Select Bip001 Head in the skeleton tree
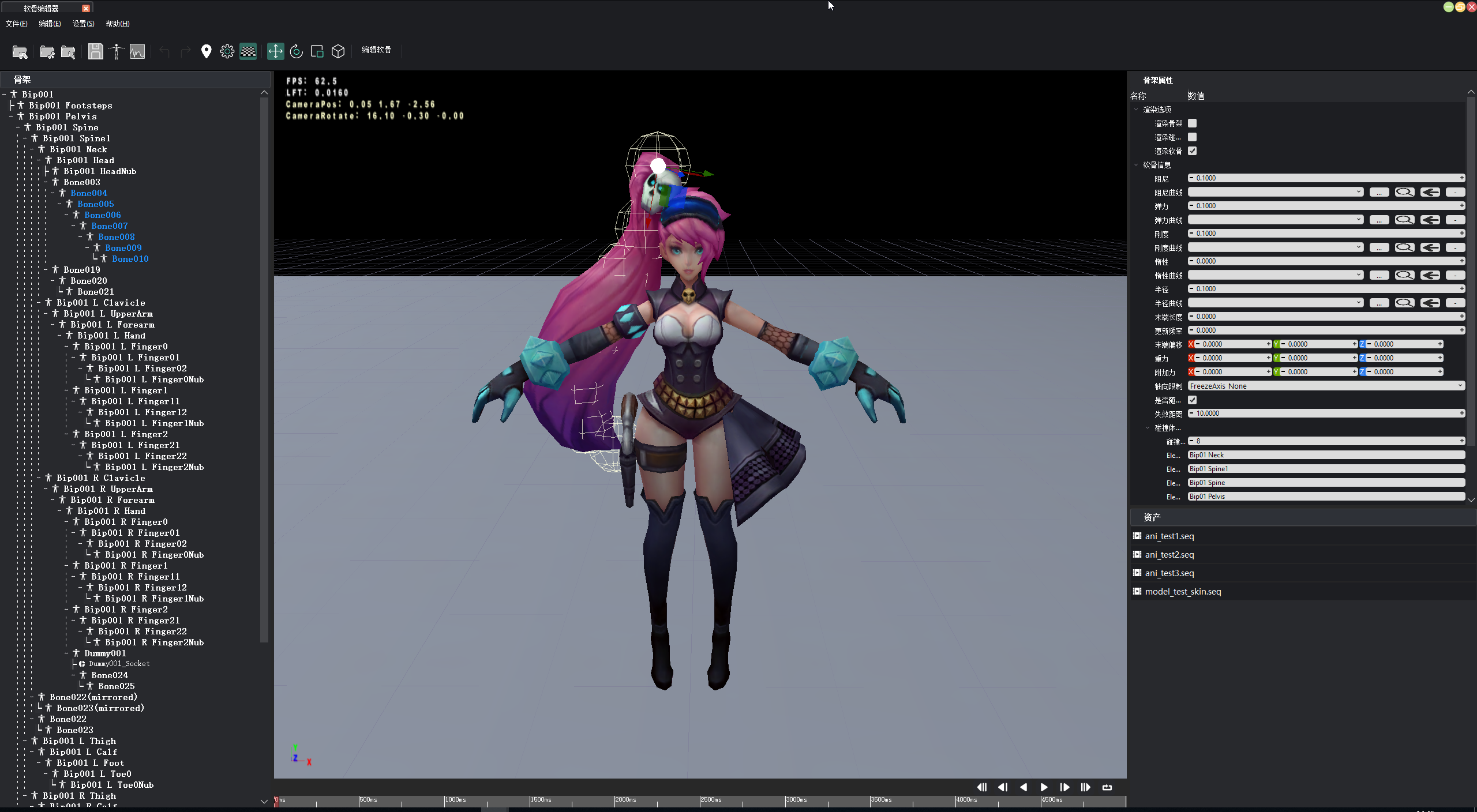The image size is (1477, 812). (85, 160)
